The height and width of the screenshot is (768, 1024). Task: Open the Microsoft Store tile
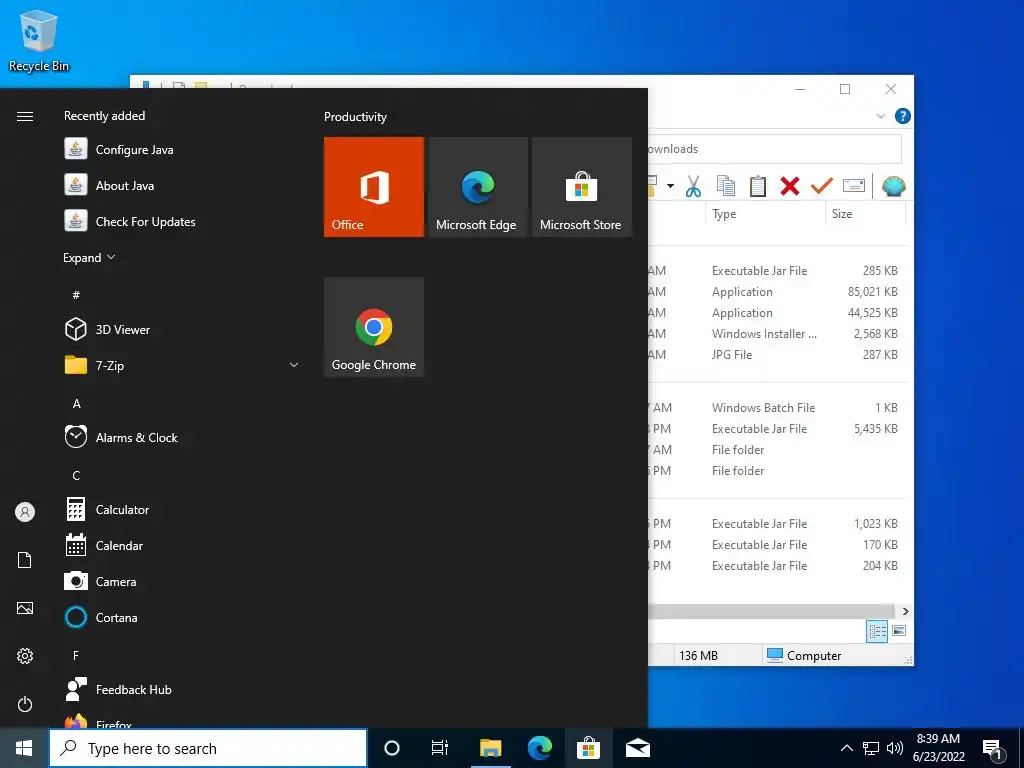(x=582, y=187)
